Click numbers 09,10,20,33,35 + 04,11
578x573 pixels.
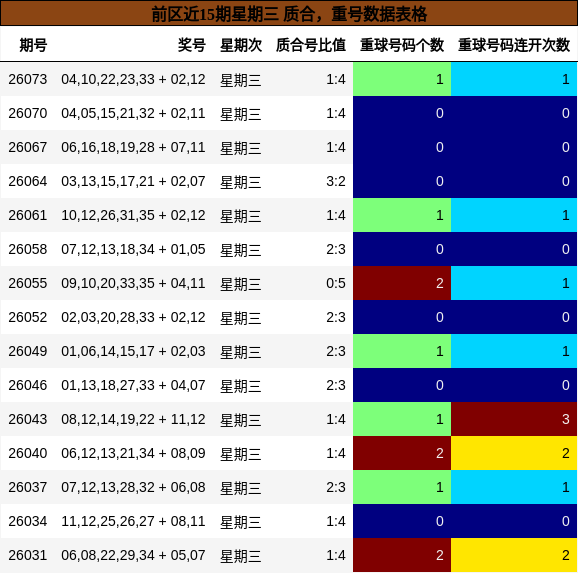pos(133,283)
